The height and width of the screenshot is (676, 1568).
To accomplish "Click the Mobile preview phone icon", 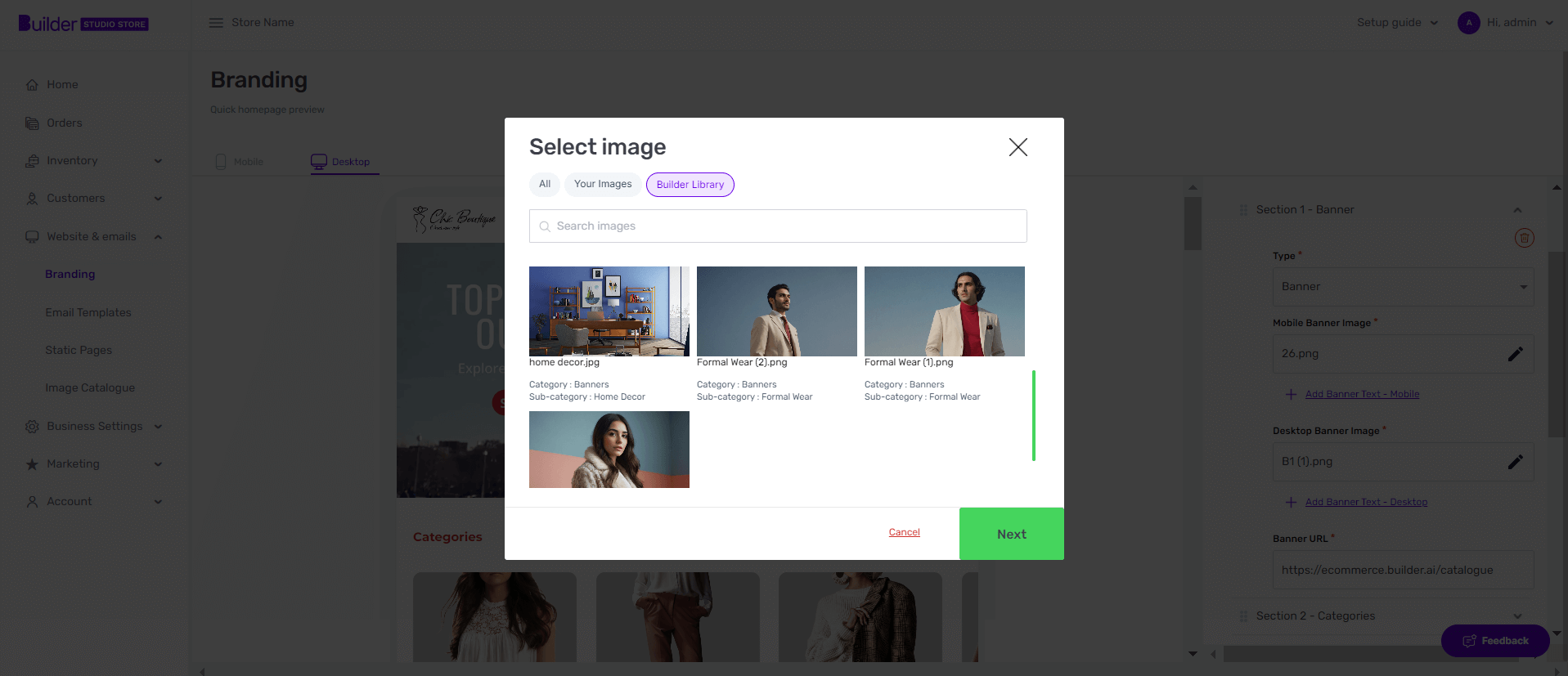I will click(221, 162).
